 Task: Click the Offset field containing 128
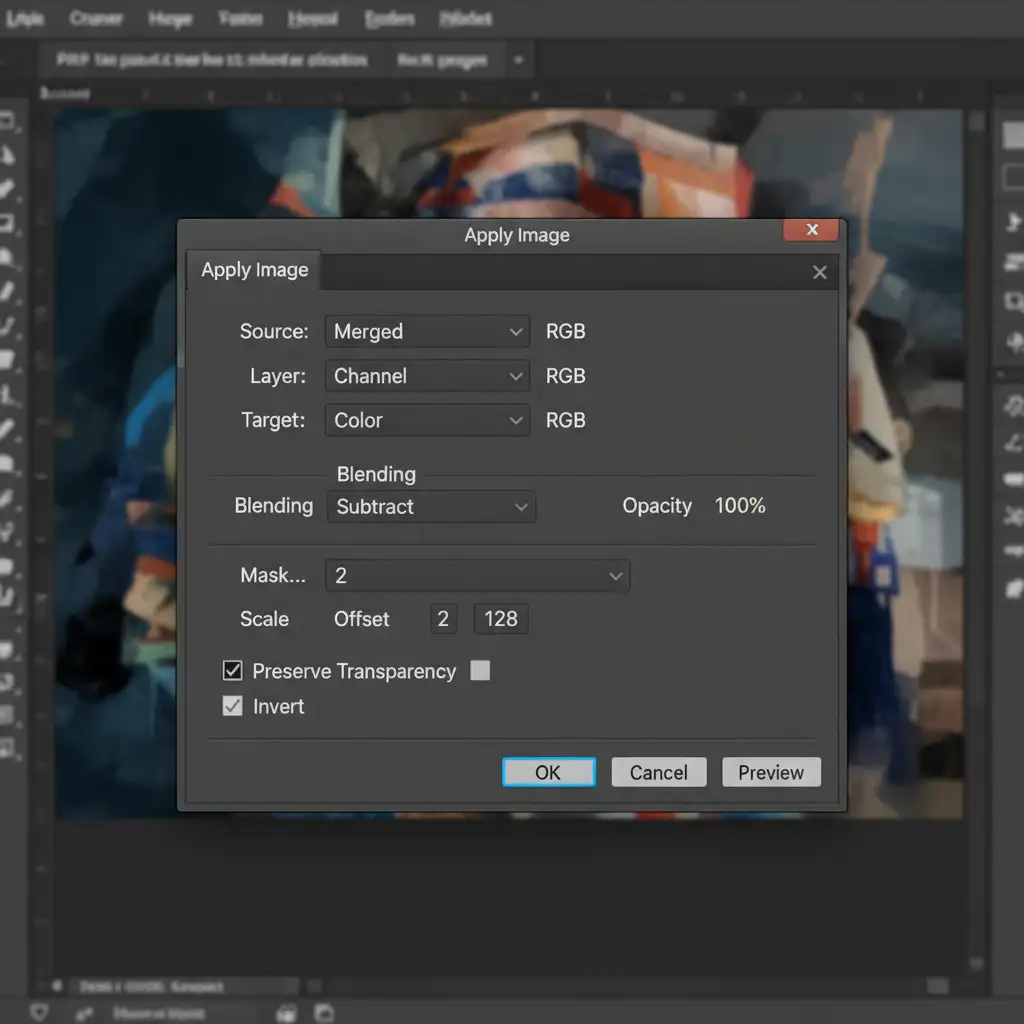(501, 619)
